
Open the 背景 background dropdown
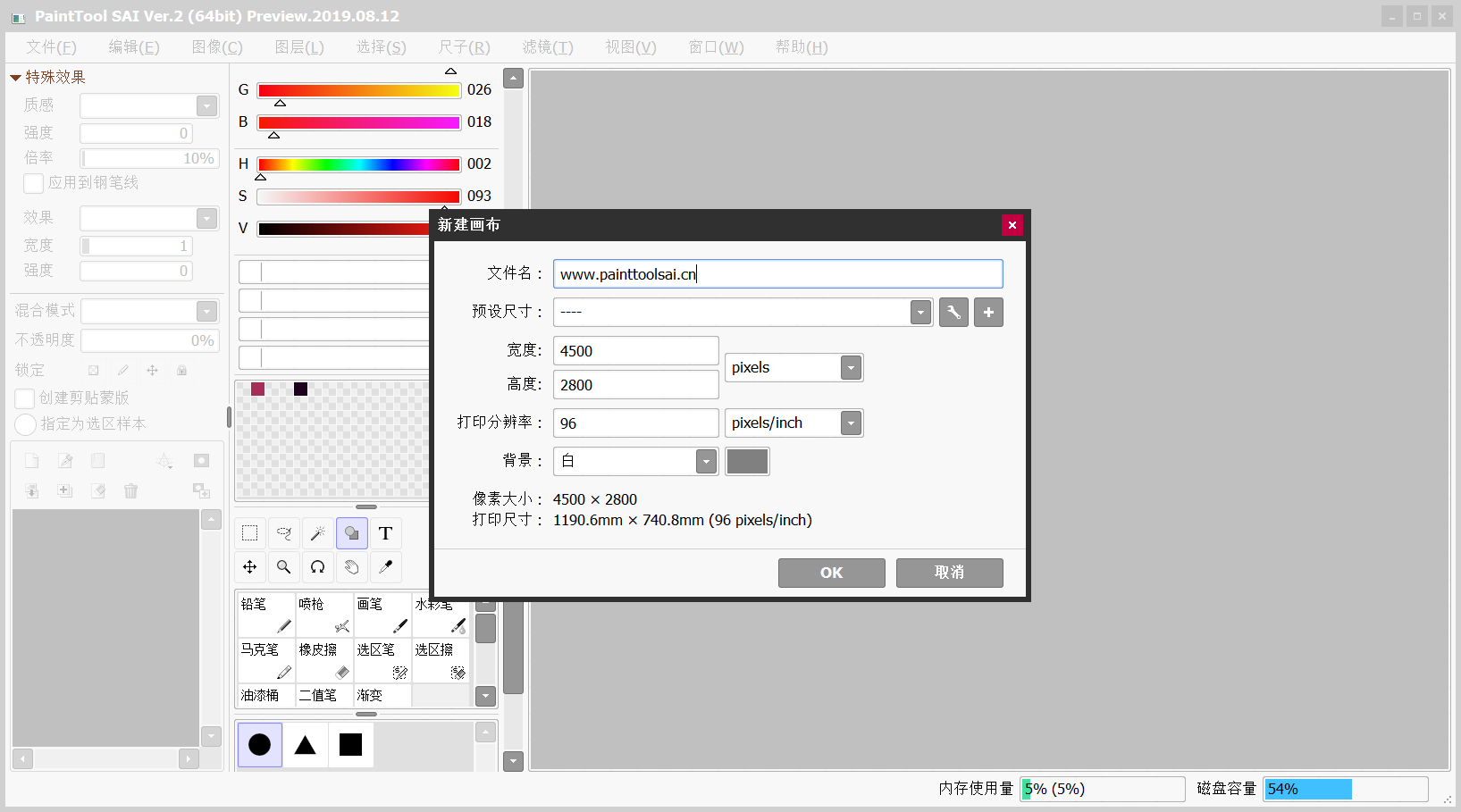click(x=706, y=462)
